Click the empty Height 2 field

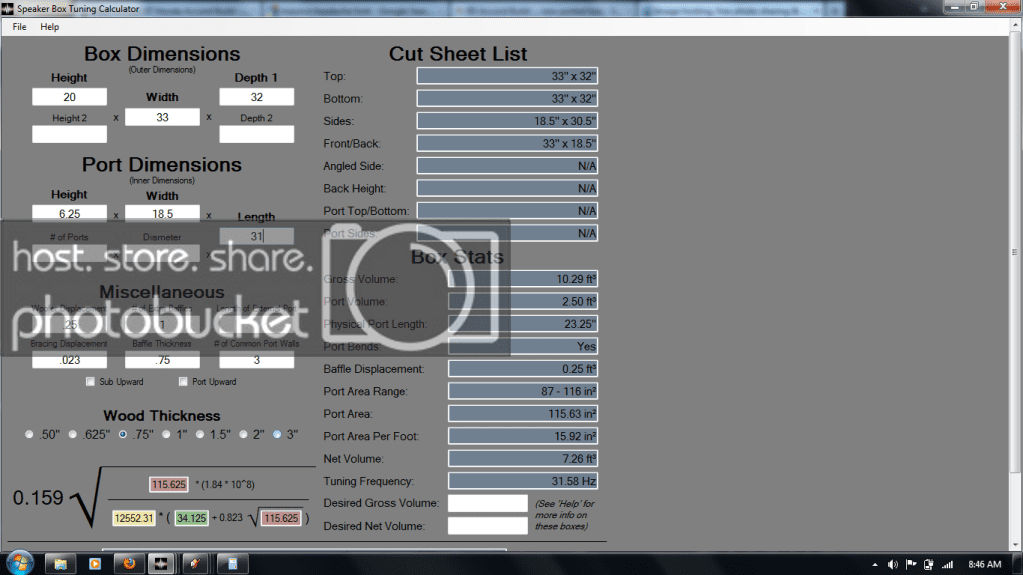pos(69,134)
